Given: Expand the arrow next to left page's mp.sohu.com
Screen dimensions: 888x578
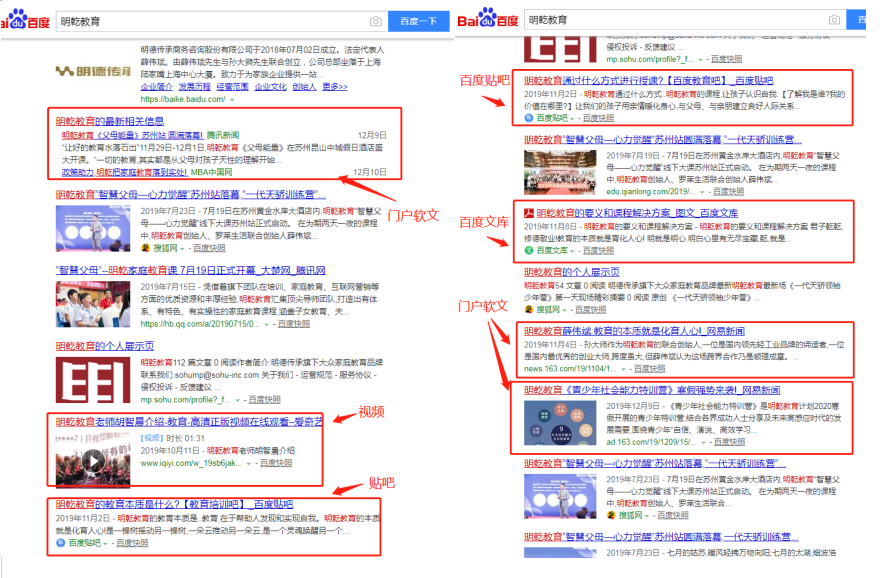Looking at the screenshot, I should tap(237, 400).
